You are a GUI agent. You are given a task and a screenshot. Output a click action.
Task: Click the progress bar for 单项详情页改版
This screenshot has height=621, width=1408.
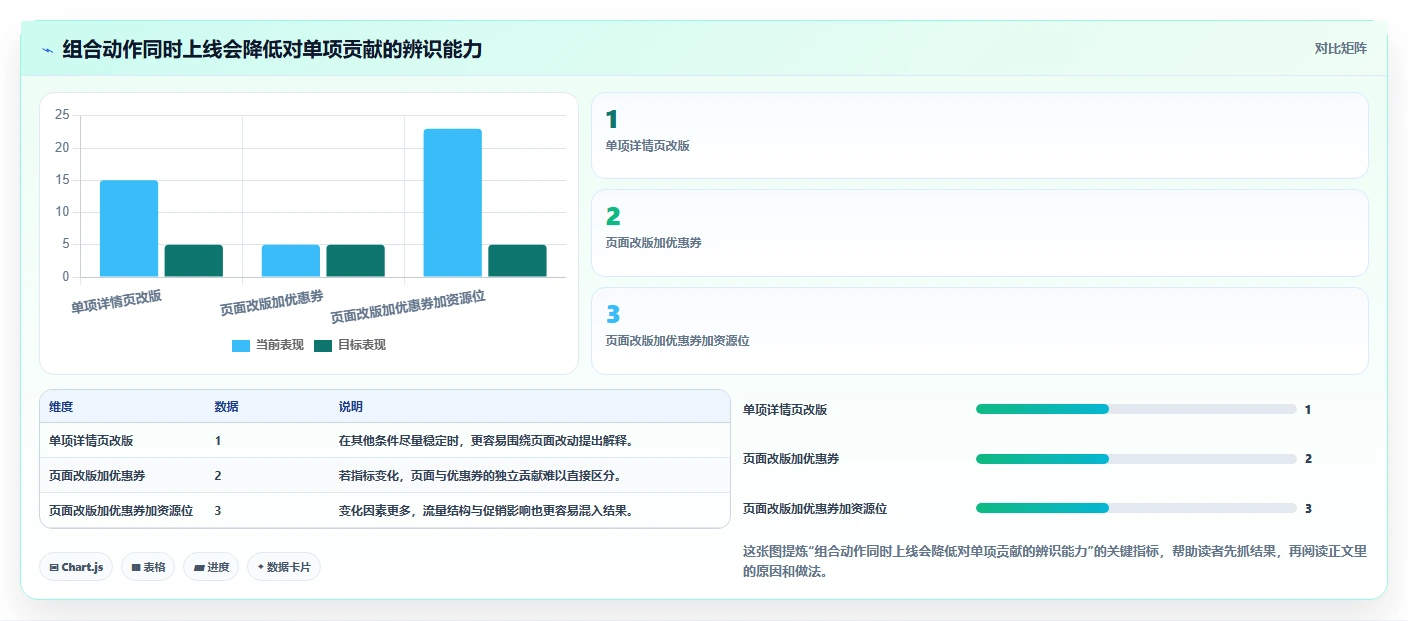(x=1136, y=409)
